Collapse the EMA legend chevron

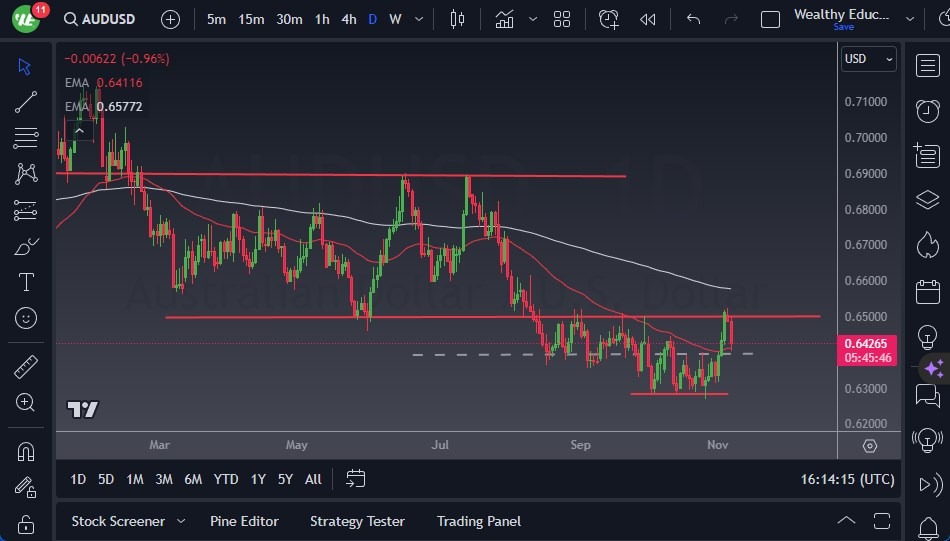[x=78, y=129]
